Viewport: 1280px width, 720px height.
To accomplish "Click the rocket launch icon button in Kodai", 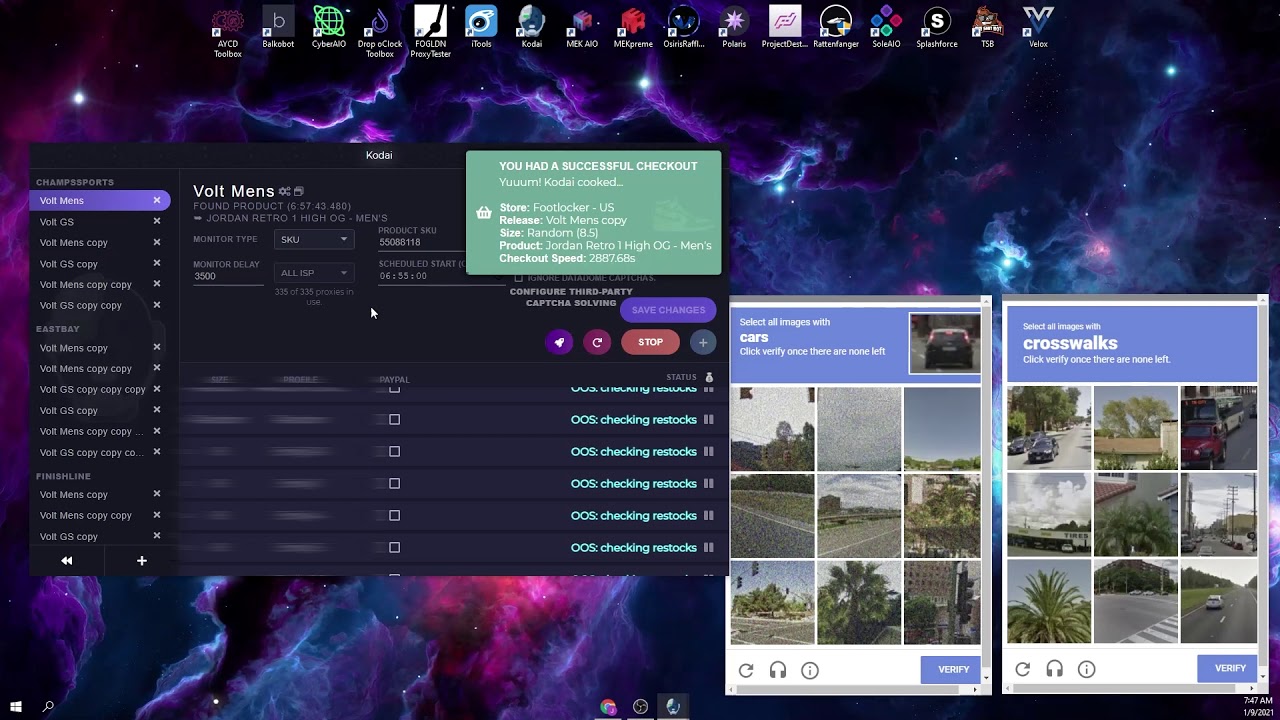I will click(559, 342).
